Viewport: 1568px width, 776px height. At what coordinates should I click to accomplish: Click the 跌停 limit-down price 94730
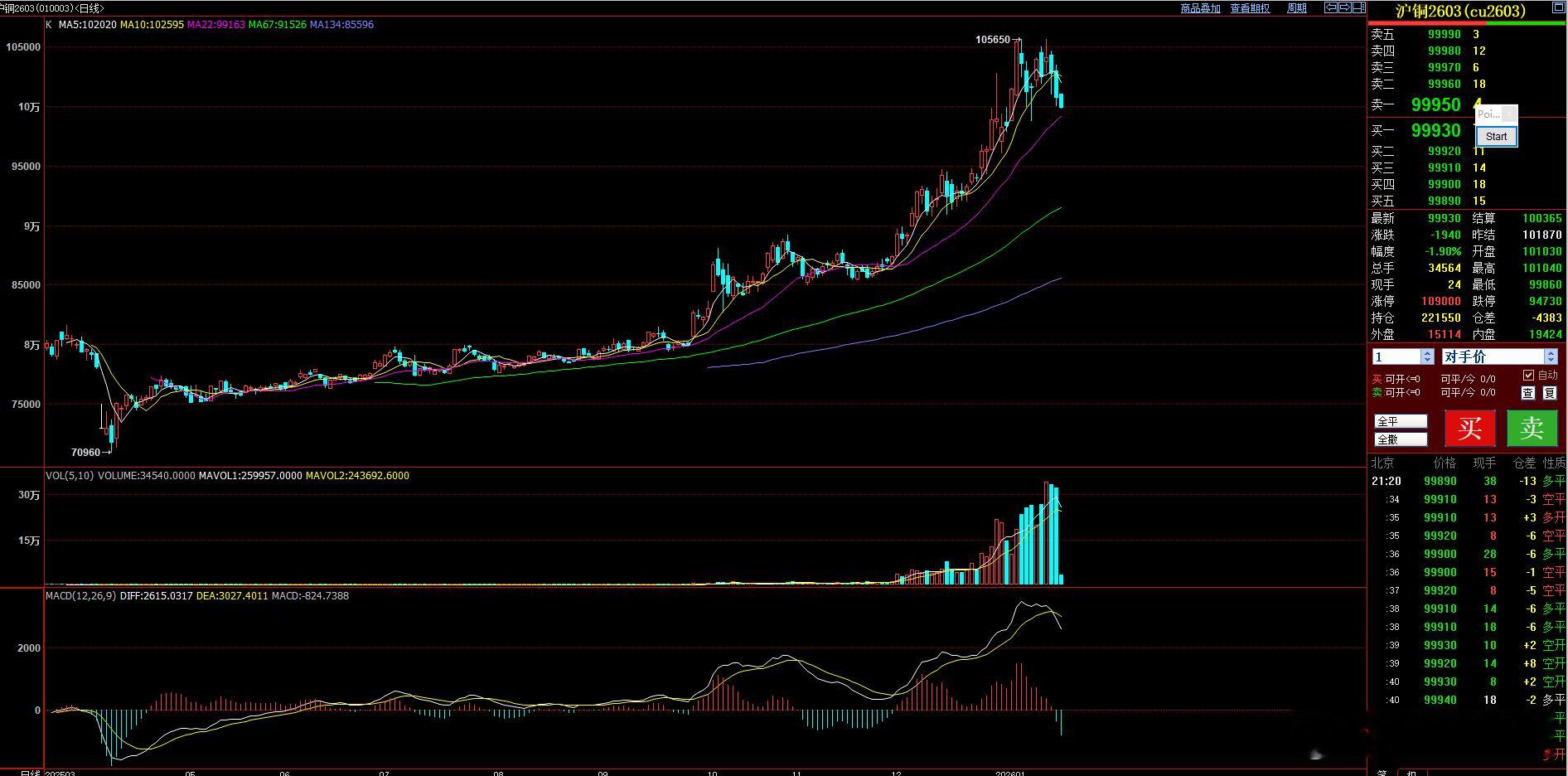point(1546,301)
